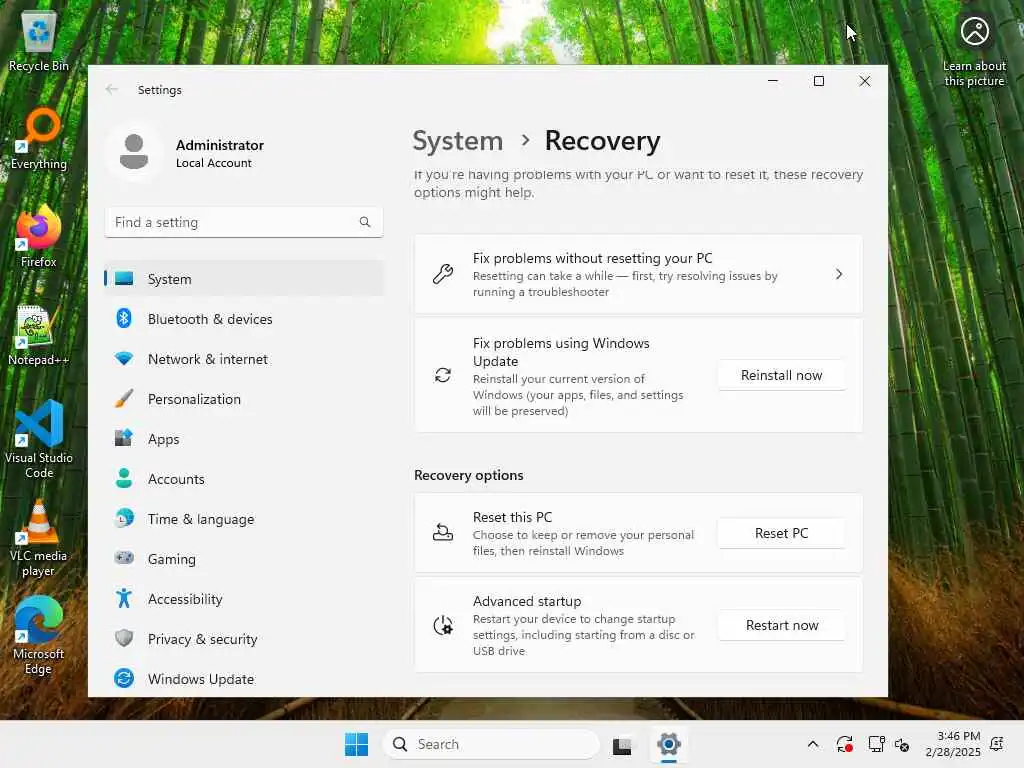
Task: Select System in the sidebar
Action: click(x=244, y=279)
